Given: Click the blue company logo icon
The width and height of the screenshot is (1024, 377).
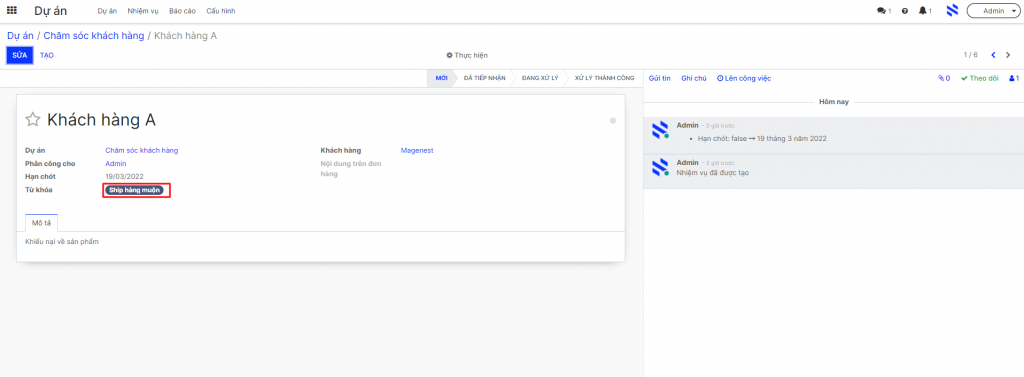Looking at the screenshot, I should [x=952, y=10].
